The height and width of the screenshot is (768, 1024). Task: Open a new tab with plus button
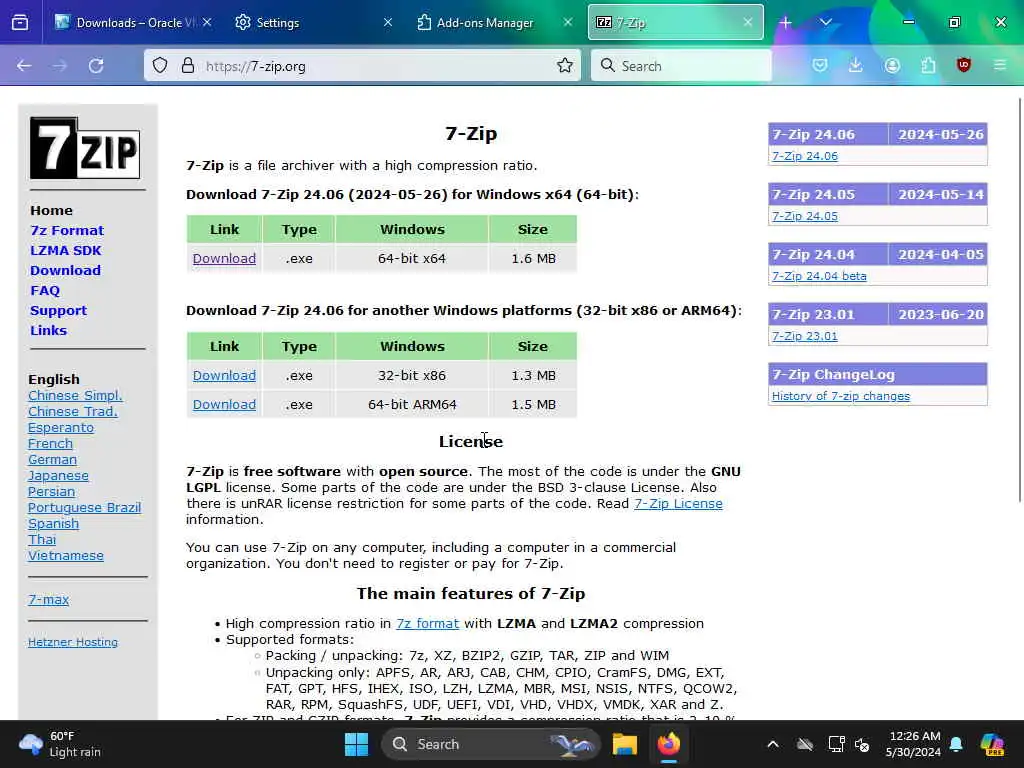(785, 22)
